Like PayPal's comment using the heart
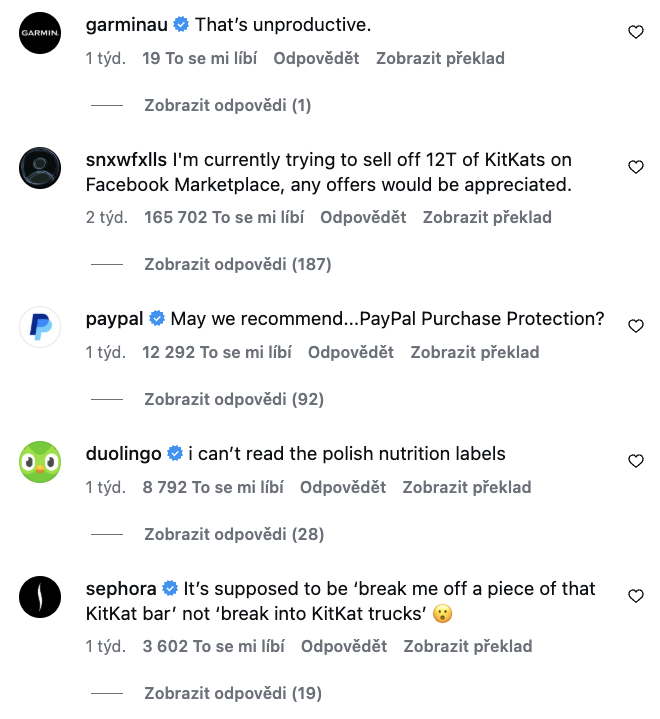This screenshot has height=719, width=660. [x=635, y=326]
